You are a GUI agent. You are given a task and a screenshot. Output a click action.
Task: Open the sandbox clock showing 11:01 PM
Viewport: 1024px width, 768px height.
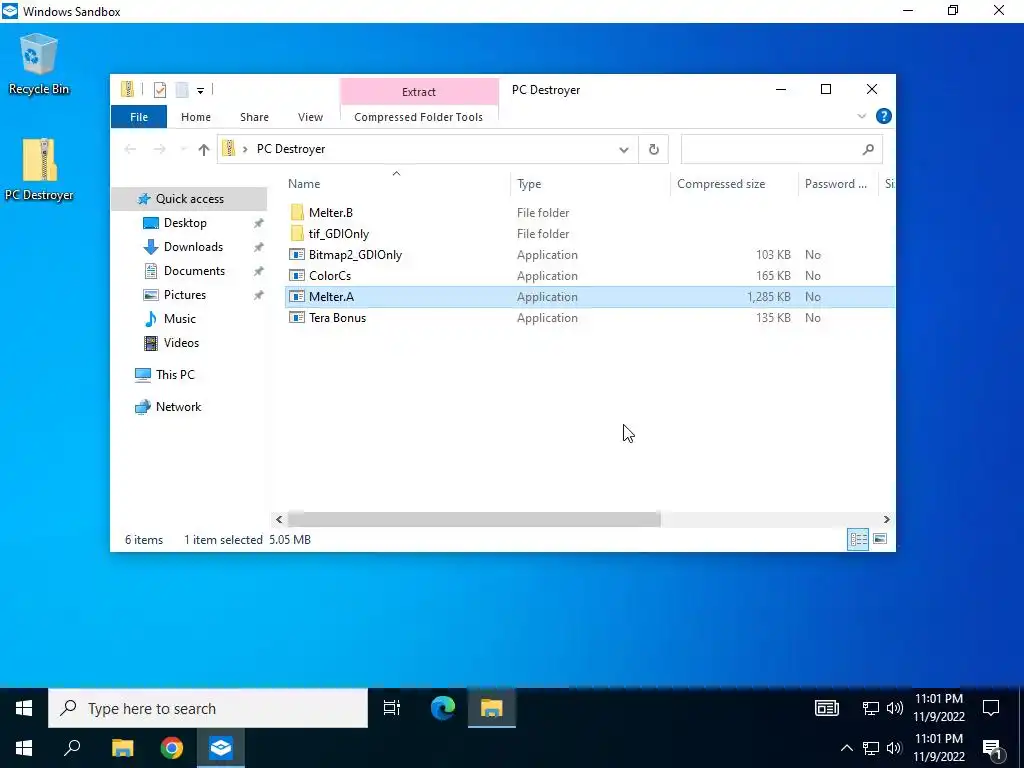coord(939,708)
